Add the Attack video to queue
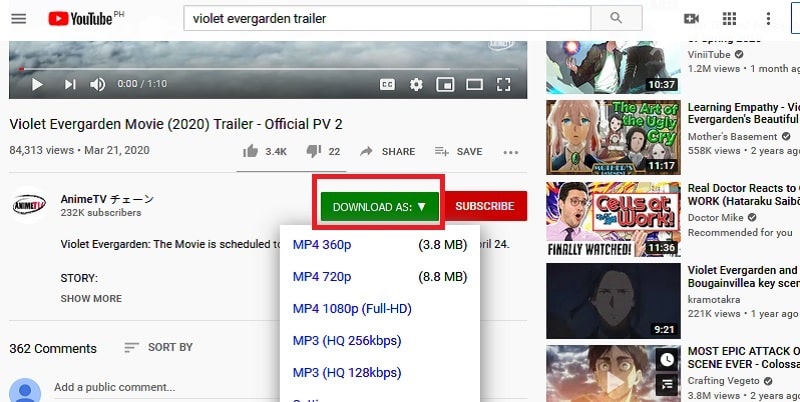 pyautogui.click(x=667, y=385)
